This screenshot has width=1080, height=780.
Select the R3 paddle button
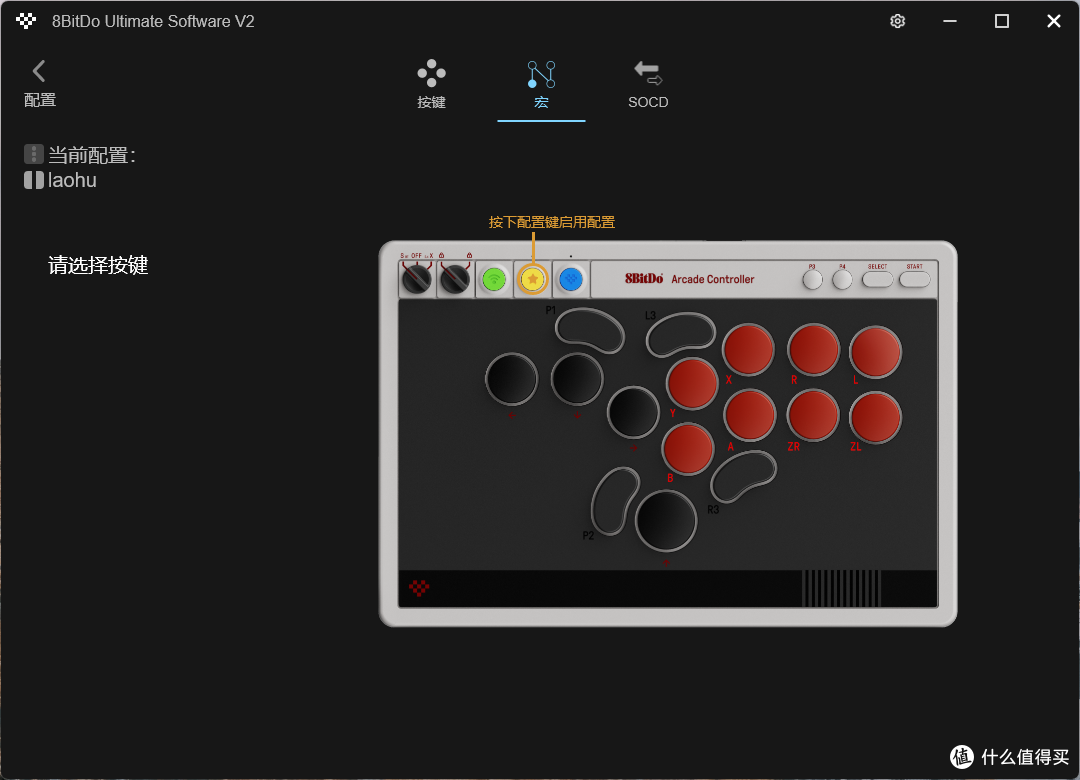click(x=743, y=476)
